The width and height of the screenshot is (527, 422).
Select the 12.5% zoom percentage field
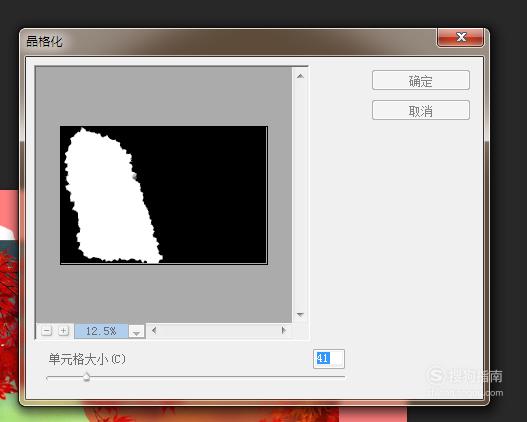[x=101, y=331]
